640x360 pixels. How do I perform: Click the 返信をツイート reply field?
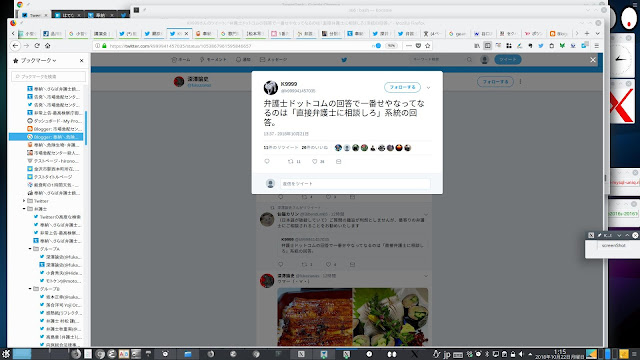coord(355,184)
